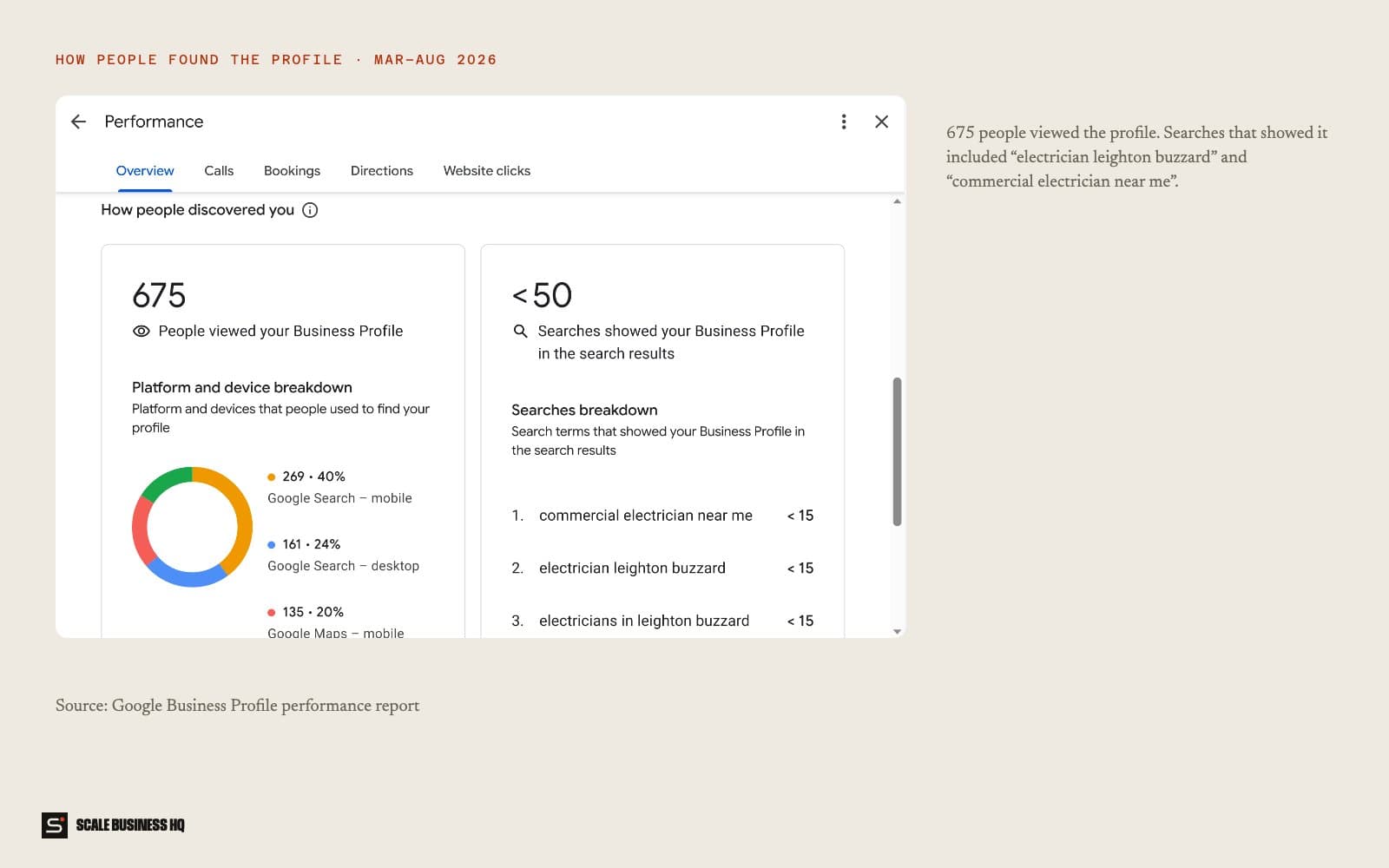This screenshot has width=1389, height=868.
Task: Click the eye icon next to People viewed
Action: (x=141, y=331)
